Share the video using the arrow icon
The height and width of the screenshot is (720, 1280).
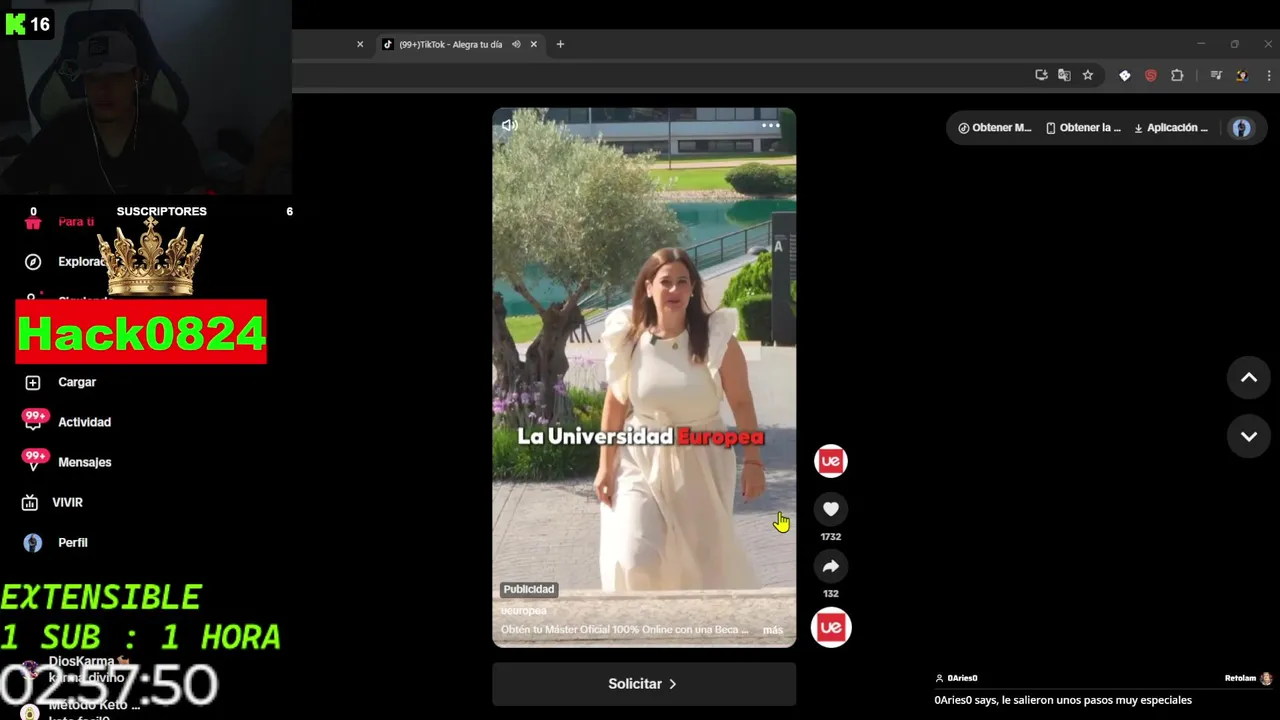click(830, 566)
